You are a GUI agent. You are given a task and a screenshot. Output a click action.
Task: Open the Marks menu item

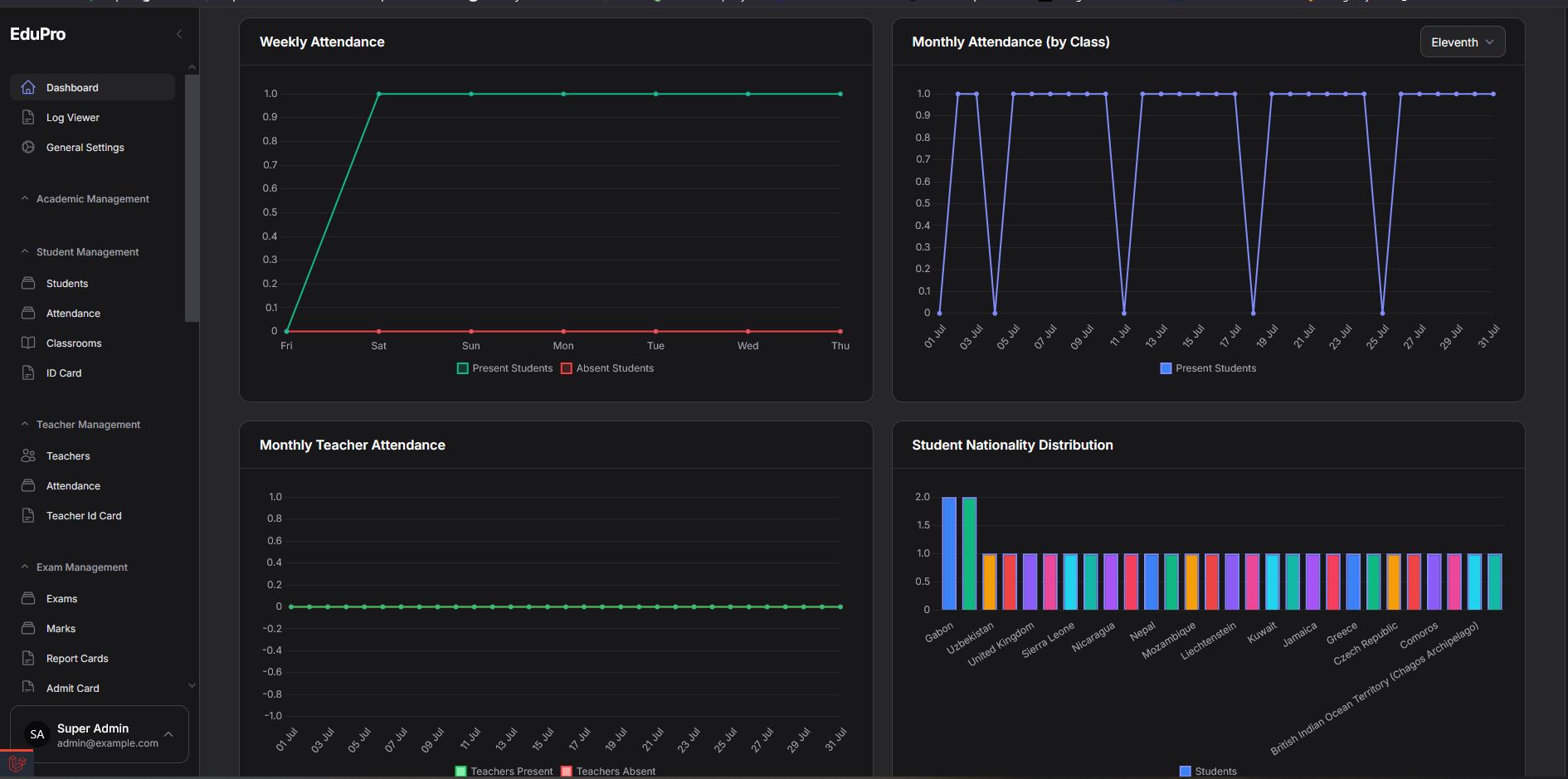[61, 628]
